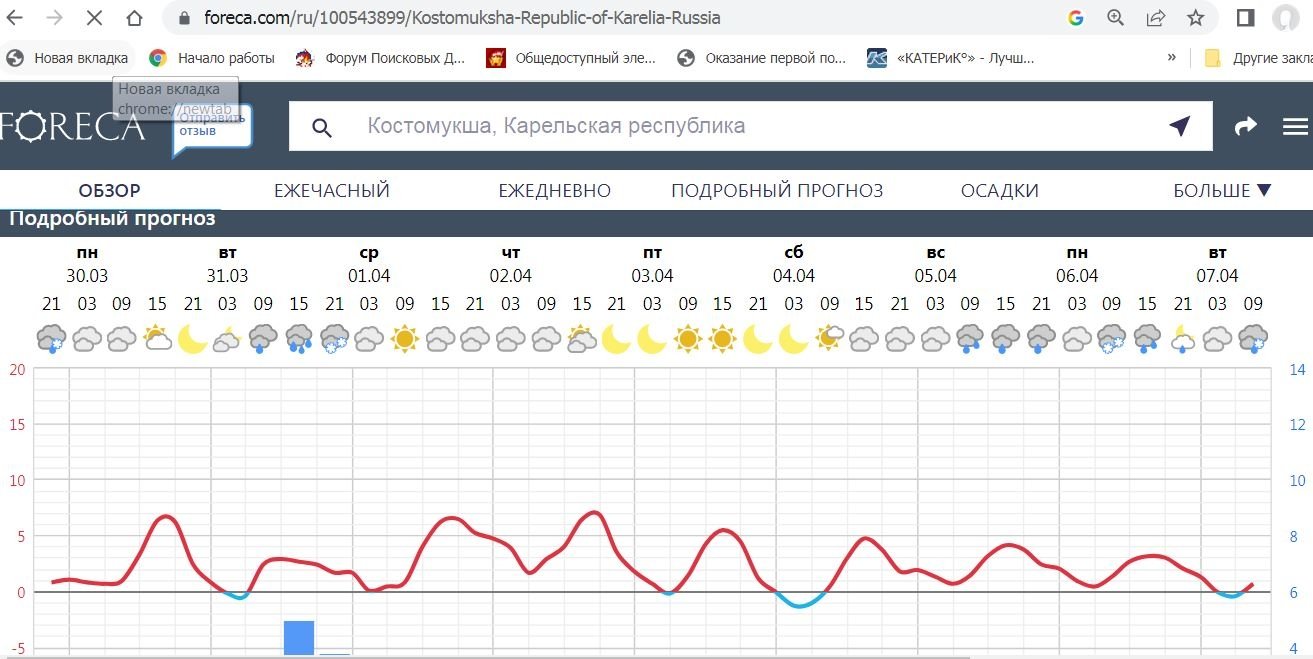Click the geolocation arrow in search bar
This screenshot has width=1313, height=659.
click(x=1180, y=126)
